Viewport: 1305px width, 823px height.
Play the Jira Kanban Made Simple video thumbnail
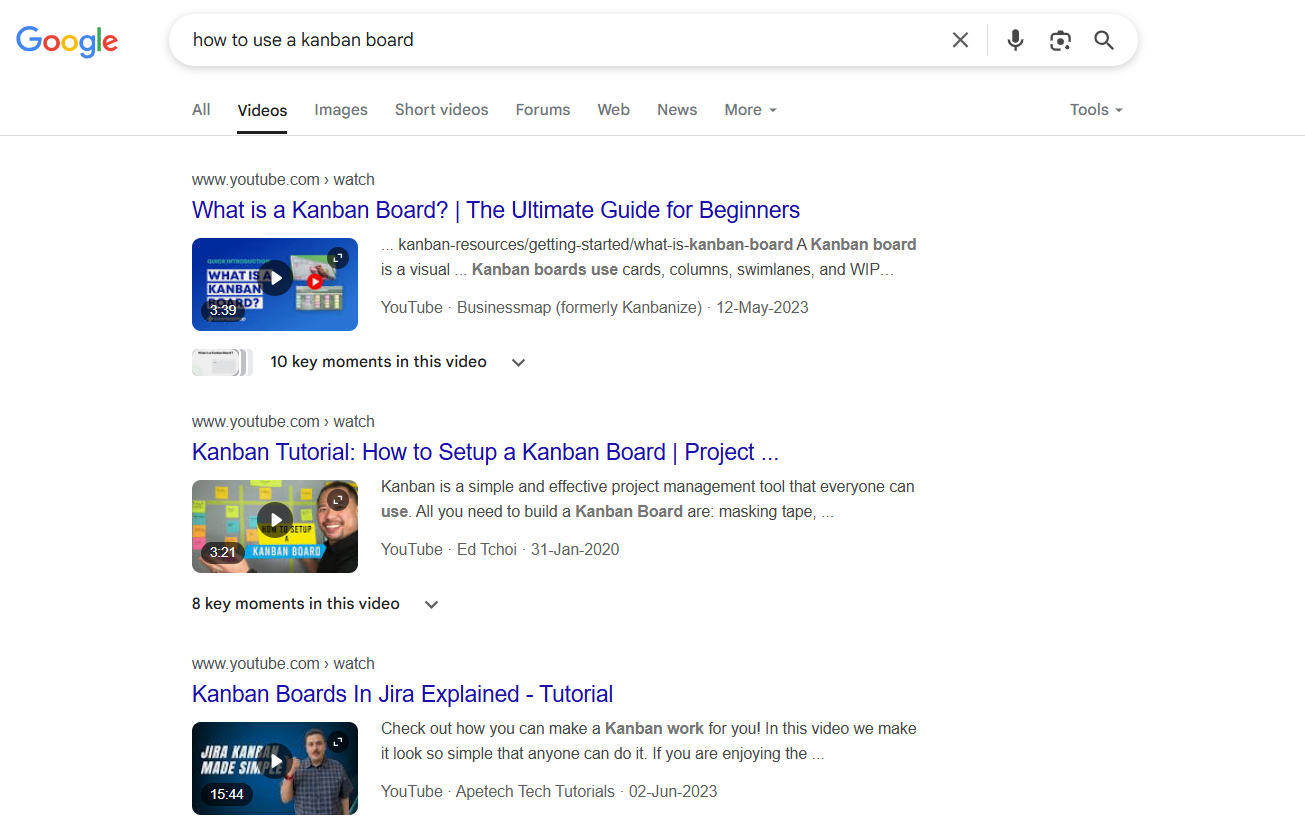tap(275, 768)
